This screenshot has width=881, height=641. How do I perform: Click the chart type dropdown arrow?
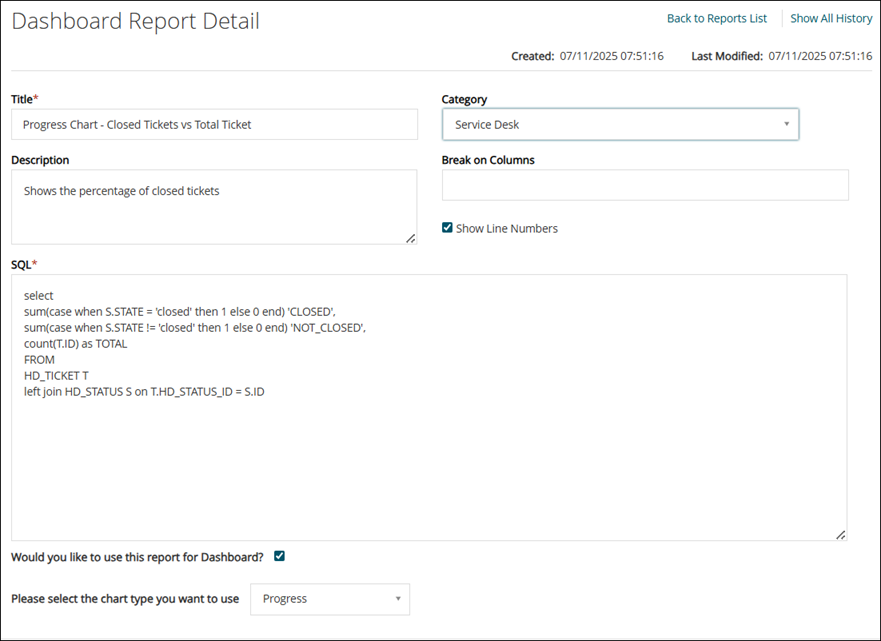[x=397, y=599]
